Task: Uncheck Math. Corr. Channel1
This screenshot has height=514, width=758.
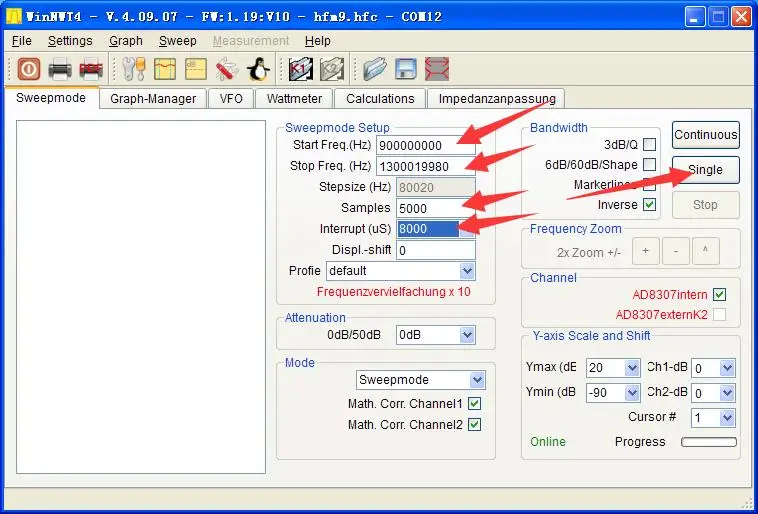Action: click(x=475, y=403)
